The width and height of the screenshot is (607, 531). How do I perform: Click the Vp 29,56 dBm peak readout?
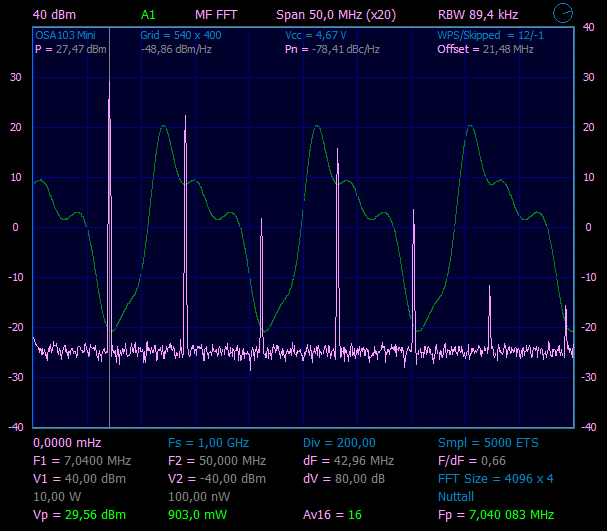[x=79, y=514]
